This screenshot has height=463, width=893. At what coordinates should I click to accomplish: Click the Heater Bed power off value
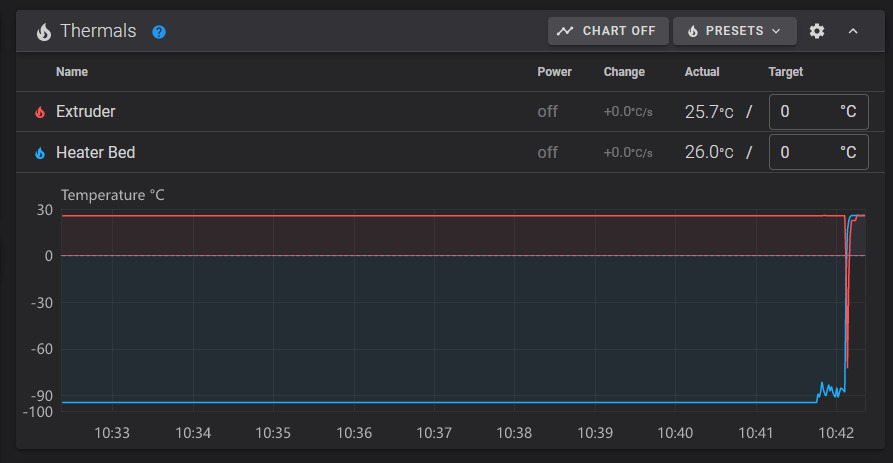click(x=547, y=152)
